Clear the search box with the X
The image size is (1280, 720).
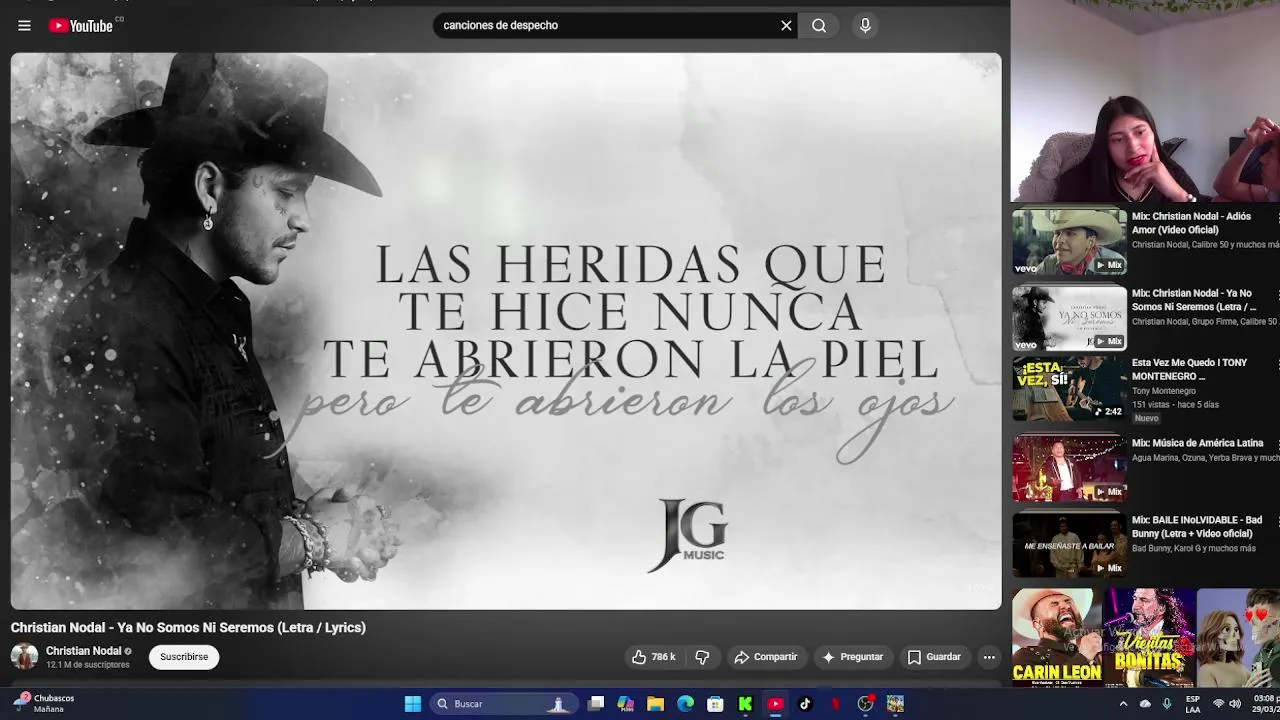pyautogui.click(x=786, y=26)
